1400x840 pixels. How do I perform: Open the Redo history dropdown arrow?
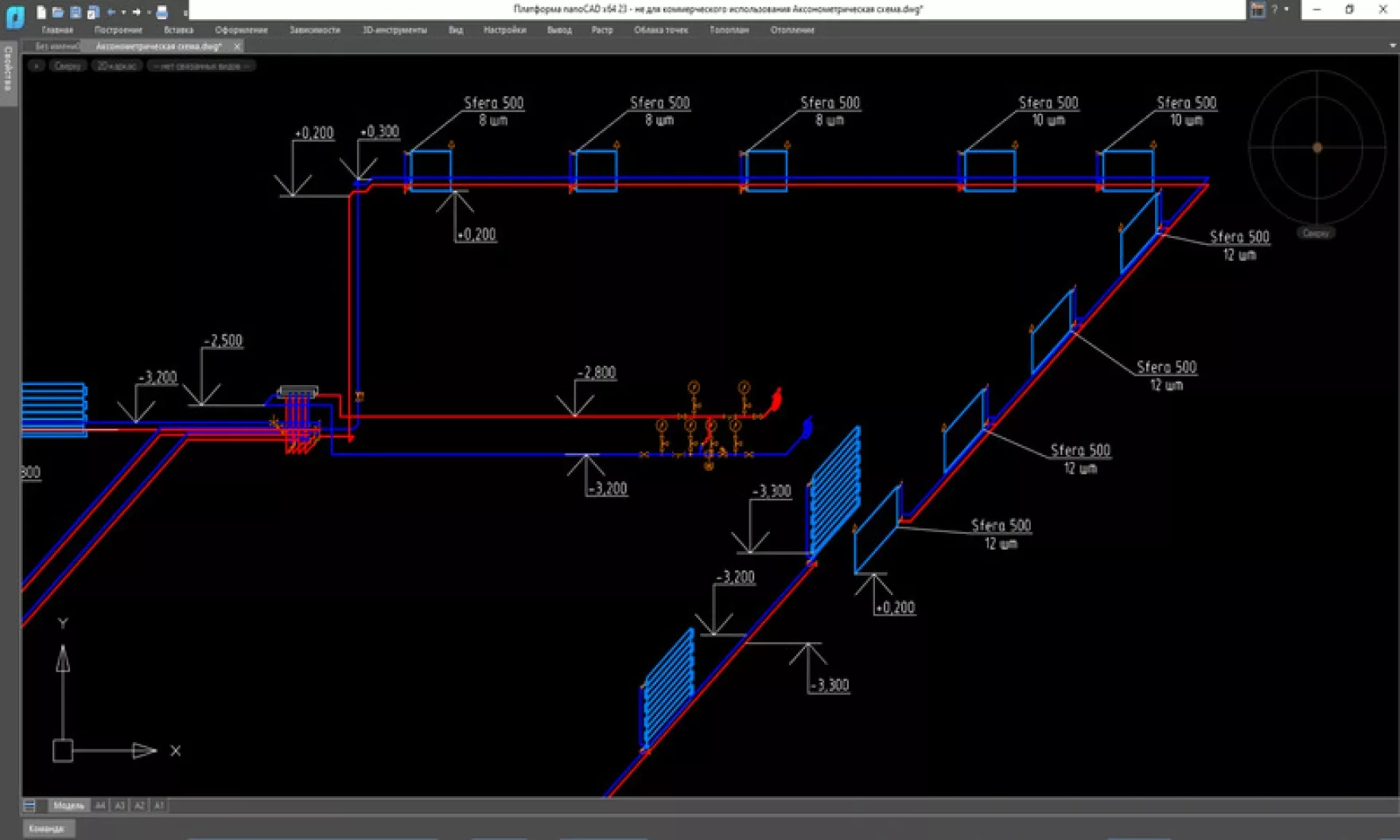click(150, 13)
